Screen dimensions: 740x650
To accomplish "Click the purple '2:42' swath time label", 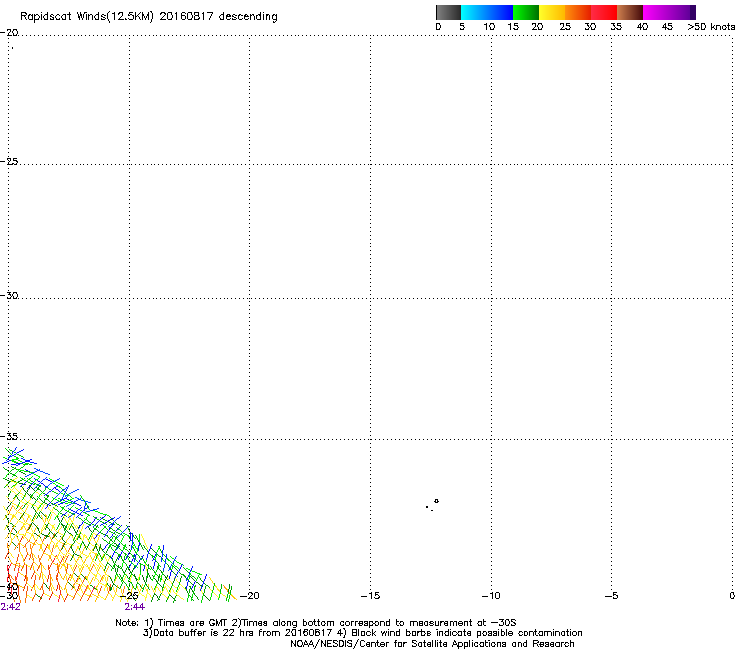I will tap(10, 607).
